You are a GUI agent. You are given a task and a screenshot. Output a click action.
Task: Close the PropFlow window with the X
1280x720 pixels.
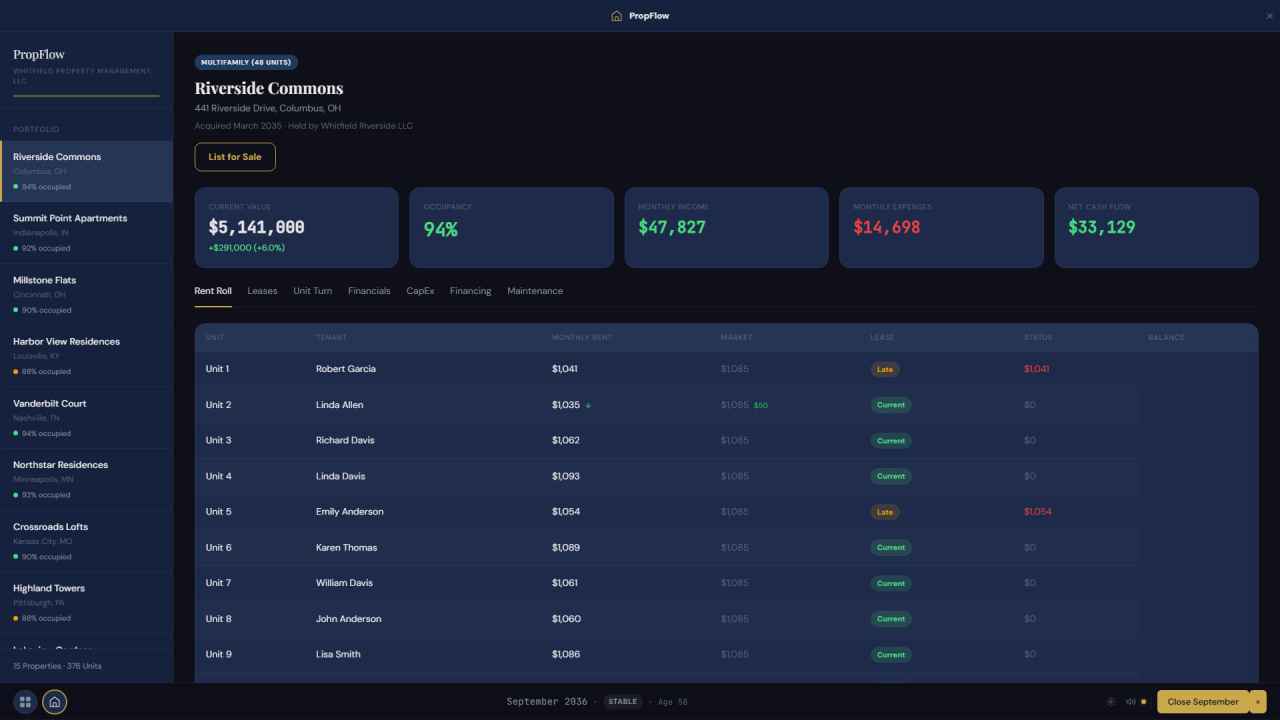1270,16
